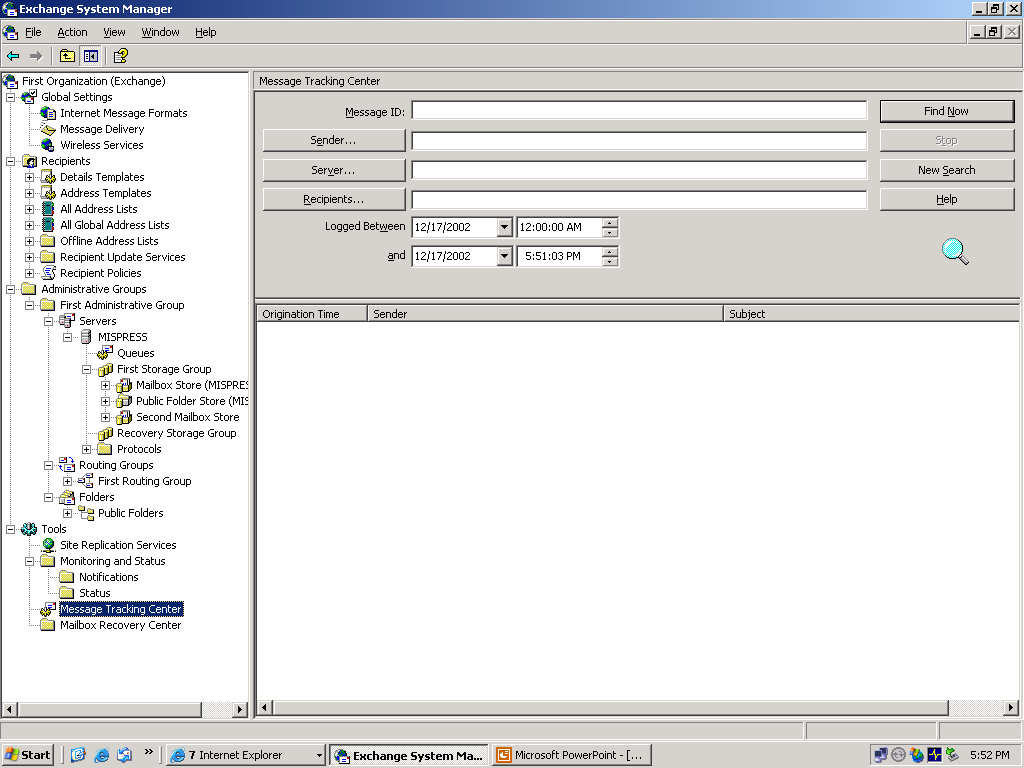The width and height of the screenshot is (1024, 768).
Task: Expand the Offline Address Lists node
Action: (29, 241)
